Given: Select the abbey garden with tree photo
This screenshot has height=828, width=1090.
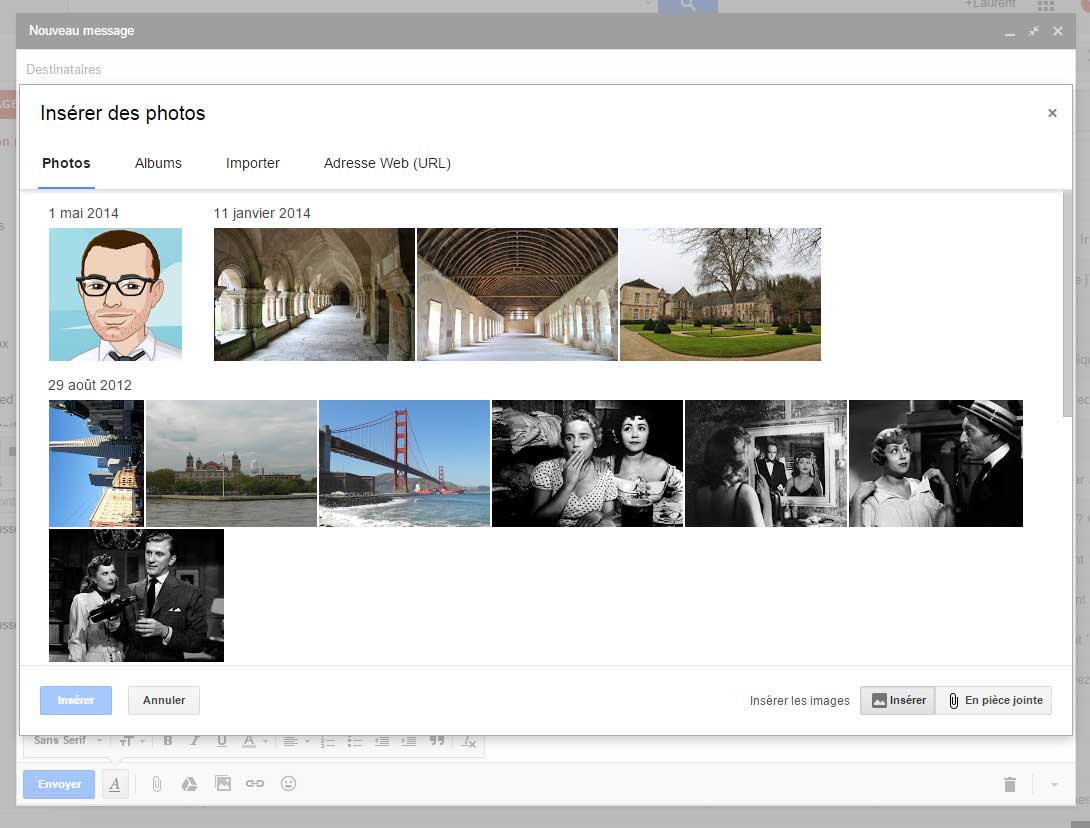Looking at the screenshot, I should 720,294.
